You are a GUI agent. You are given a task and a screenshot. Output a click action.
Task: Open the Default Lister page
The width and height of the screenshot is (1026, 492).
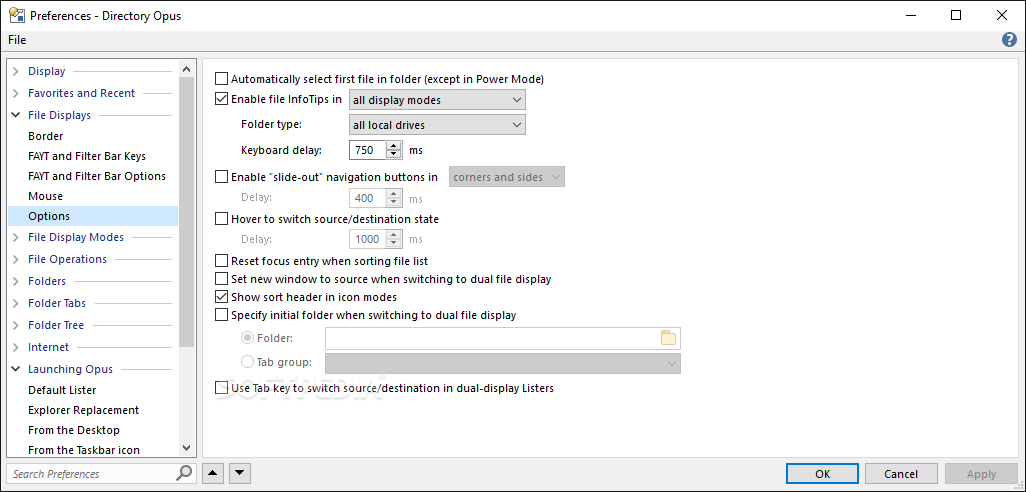(62, 390)
